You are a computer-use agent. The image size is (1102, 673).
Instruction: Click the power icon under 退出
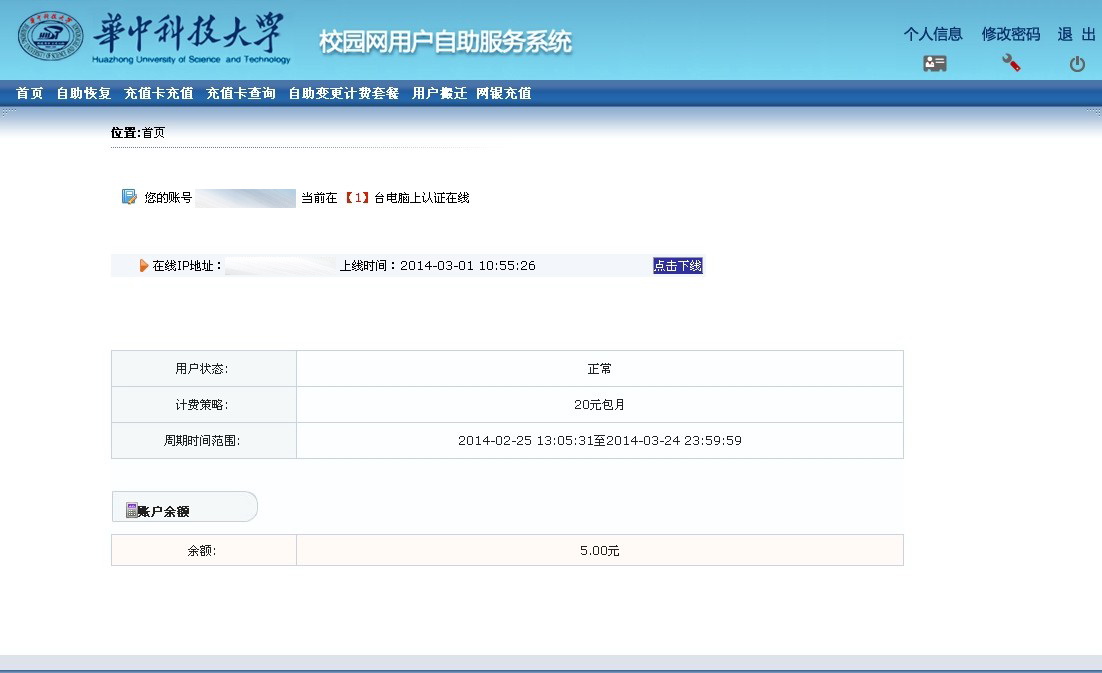point(1076,62)
